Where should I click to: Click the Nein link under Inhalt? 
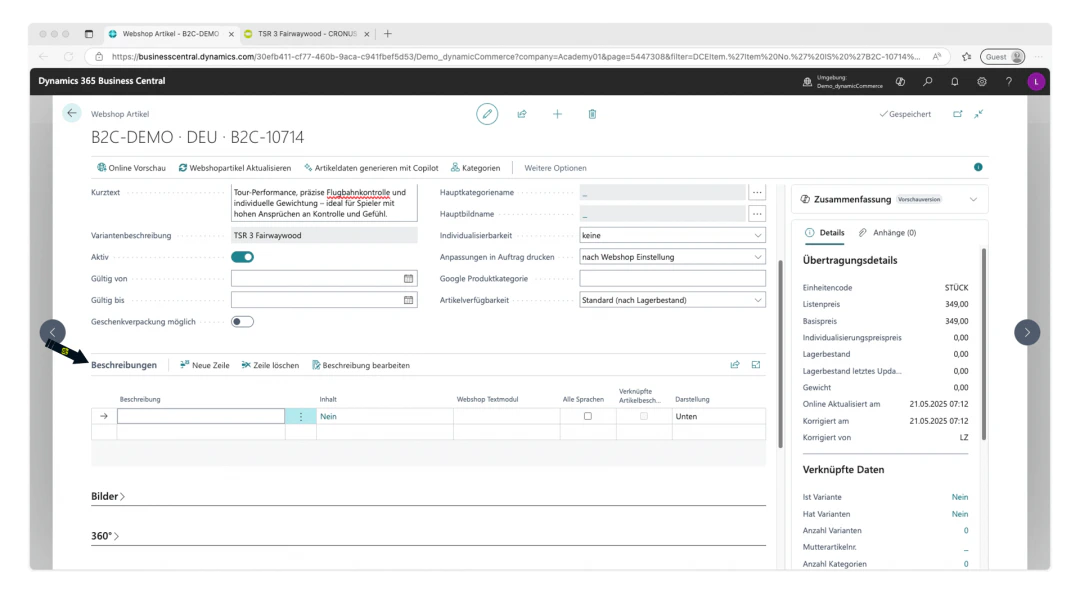click(328, 416)
